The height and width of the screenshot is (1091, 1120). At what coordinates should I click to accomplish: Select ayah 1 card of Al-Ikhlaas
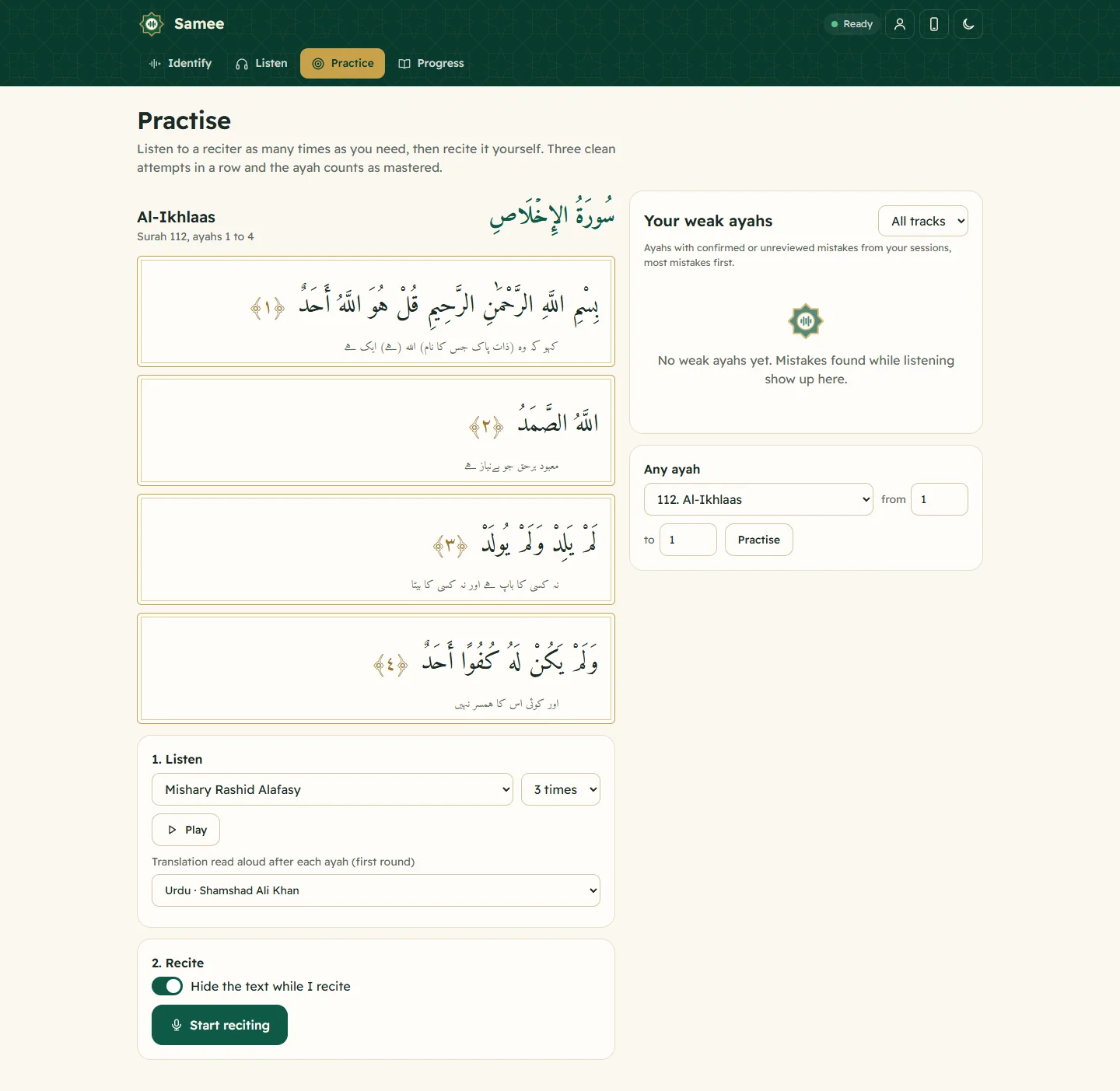(x=376, y=311)
